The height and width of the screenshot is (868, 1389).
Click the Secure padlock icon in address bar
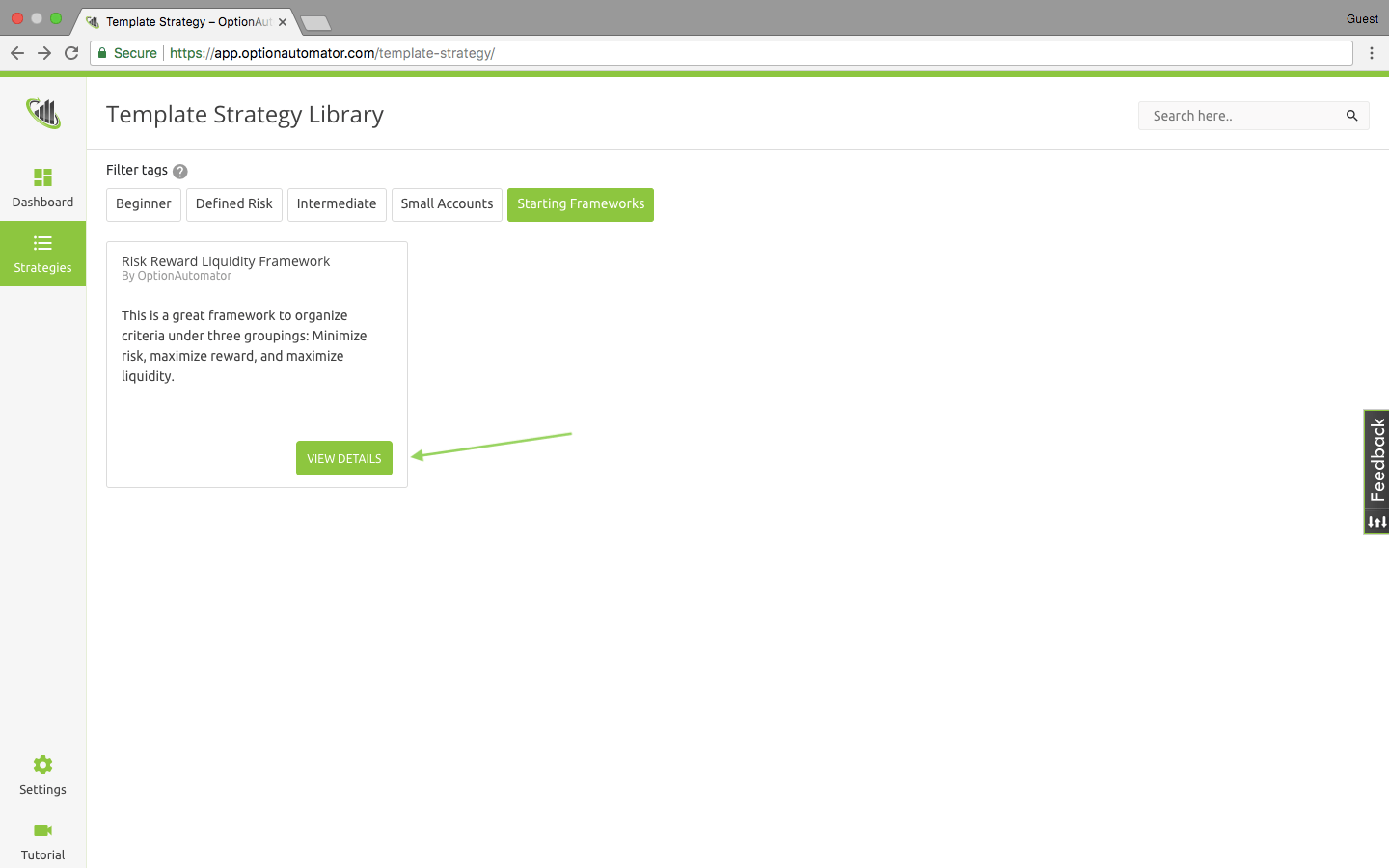102,53
